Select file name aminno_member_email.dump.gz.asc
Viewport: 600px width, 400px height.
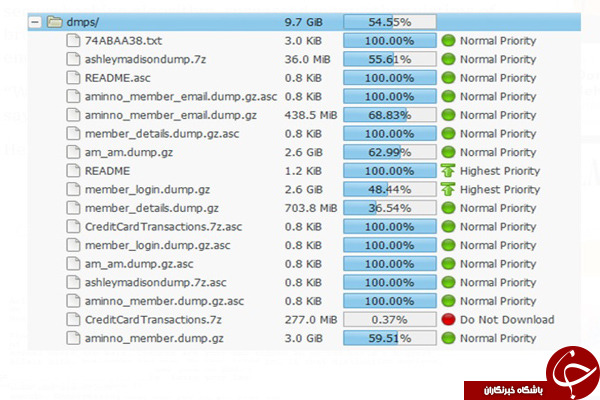pos(181,97)
